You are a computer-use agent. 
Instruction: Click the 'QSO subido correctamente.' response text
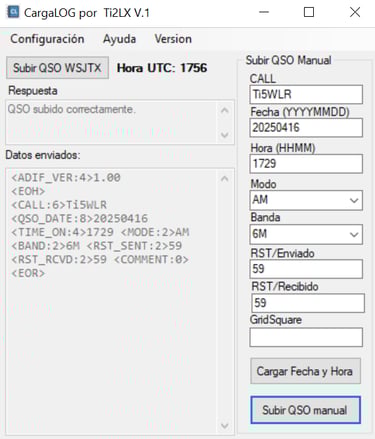coord(72,109)
